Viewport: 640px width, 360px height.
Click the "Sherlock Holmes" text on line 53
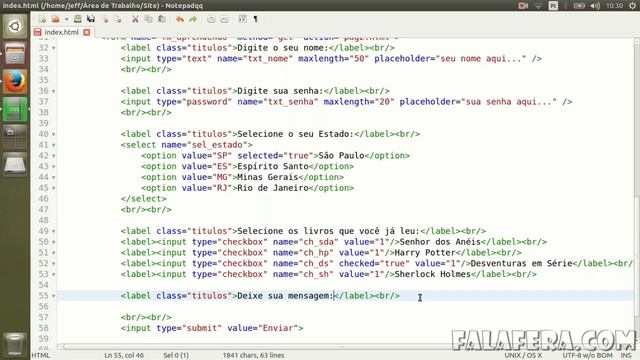(433, 274)
